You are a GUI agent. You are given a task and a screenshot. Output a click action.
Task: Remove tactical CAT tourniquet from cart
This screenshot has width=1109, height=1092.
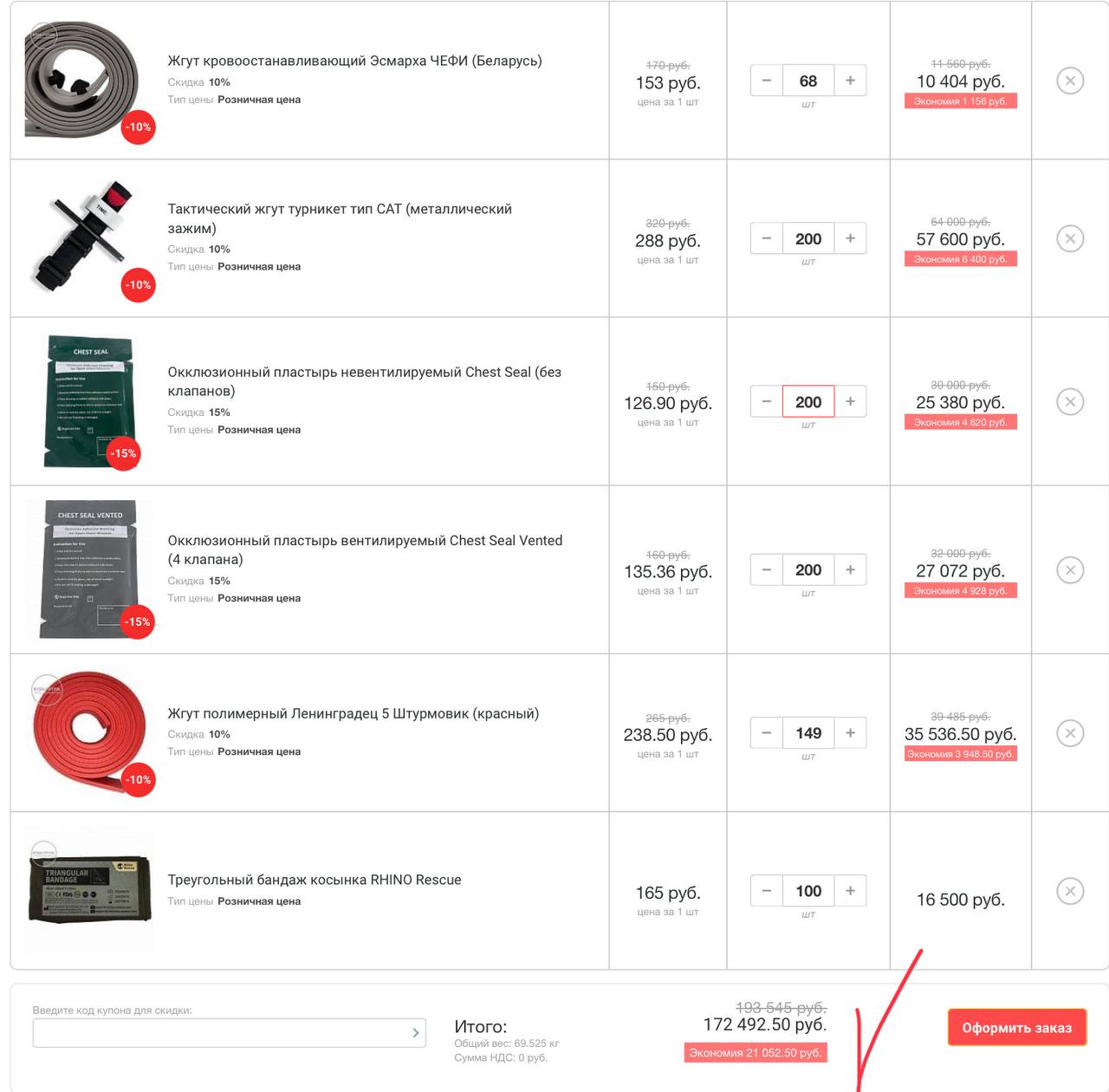click(x=1070, y=238)
